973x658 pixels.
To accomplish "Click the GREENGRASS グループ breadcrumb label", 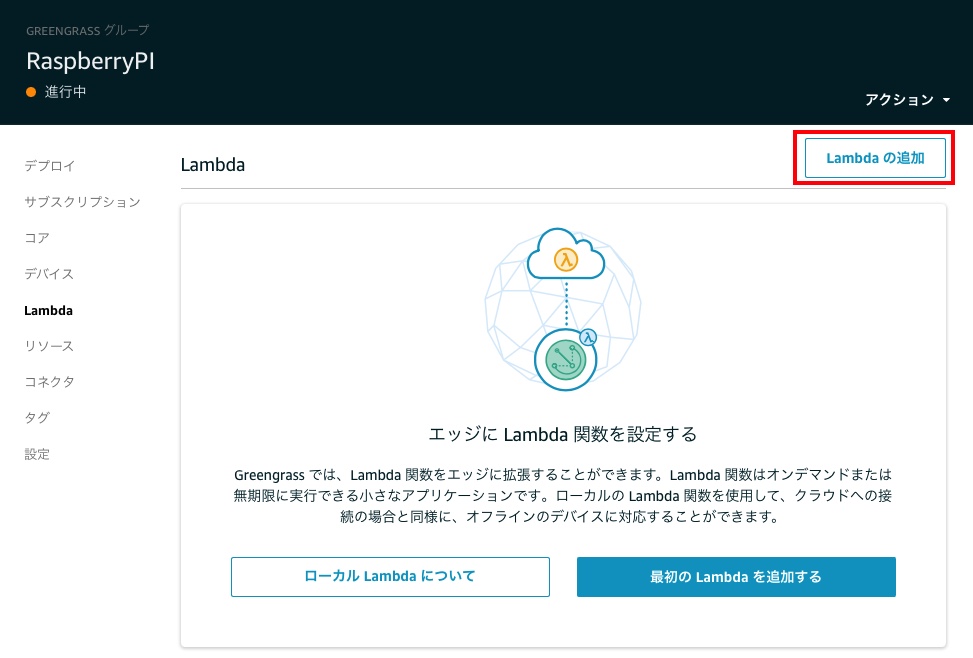I will click(87, 30).
